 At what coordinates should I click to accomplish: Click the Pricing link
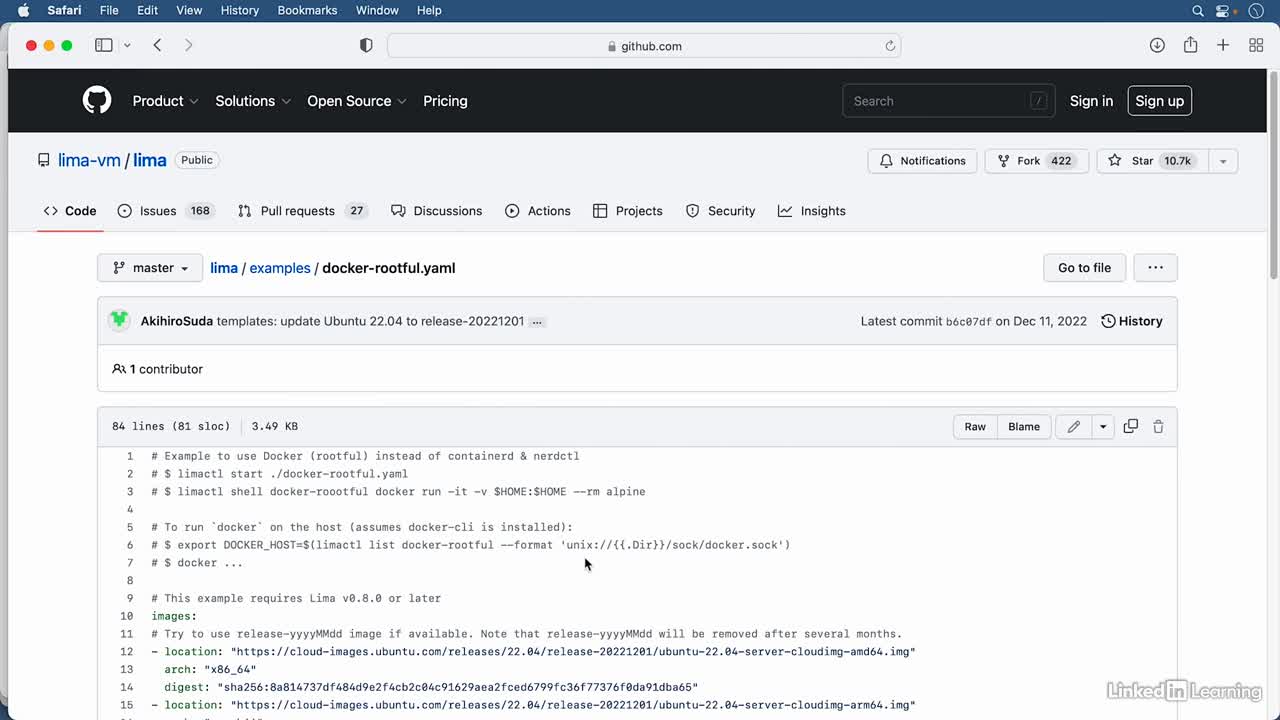445,101
